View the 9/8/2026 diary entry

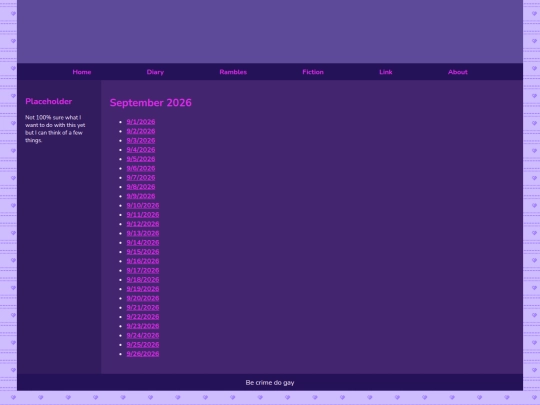click(141, 187)
